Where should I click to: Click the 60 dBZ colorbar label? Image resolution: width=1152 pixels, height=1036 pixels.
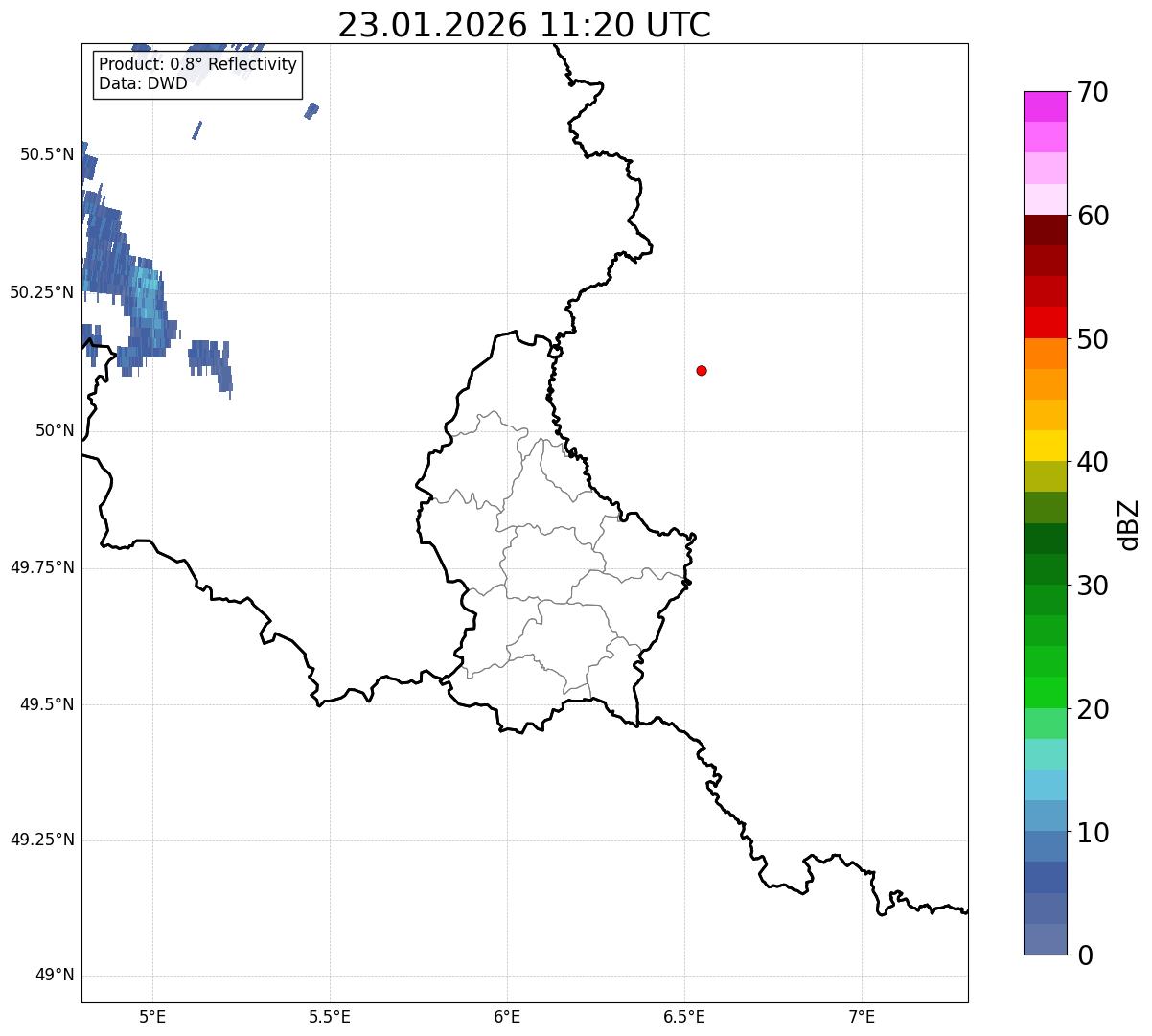[x=1093, y=217]
